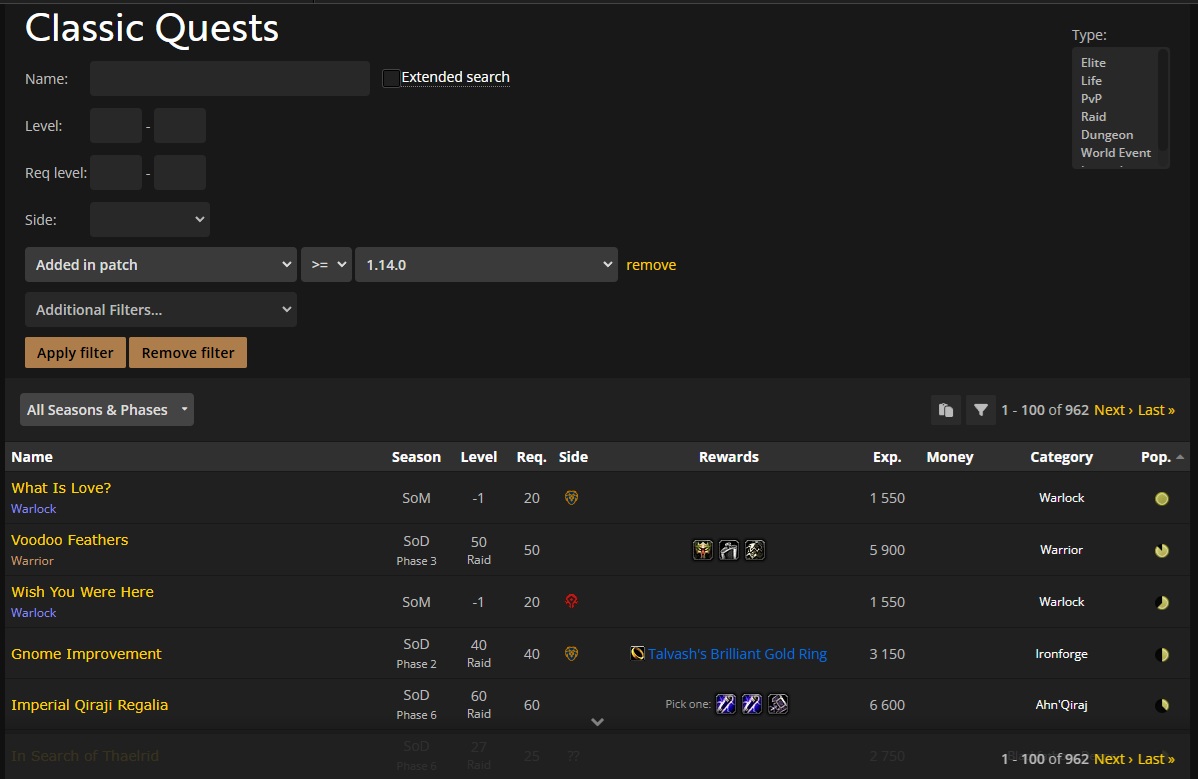This screenshot has height=779, width=1198.
Task: Click second reward icon for Imperial Qiraji Regalia
Action: pos(752,704)
